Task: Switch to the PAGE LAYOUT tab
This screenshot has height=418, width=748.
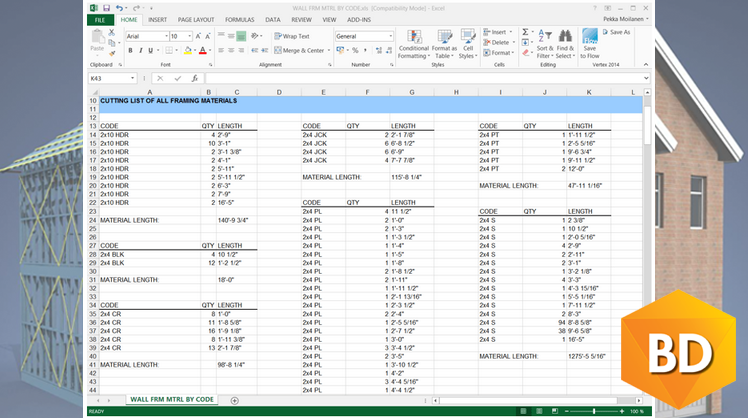Action: [196, 20]
